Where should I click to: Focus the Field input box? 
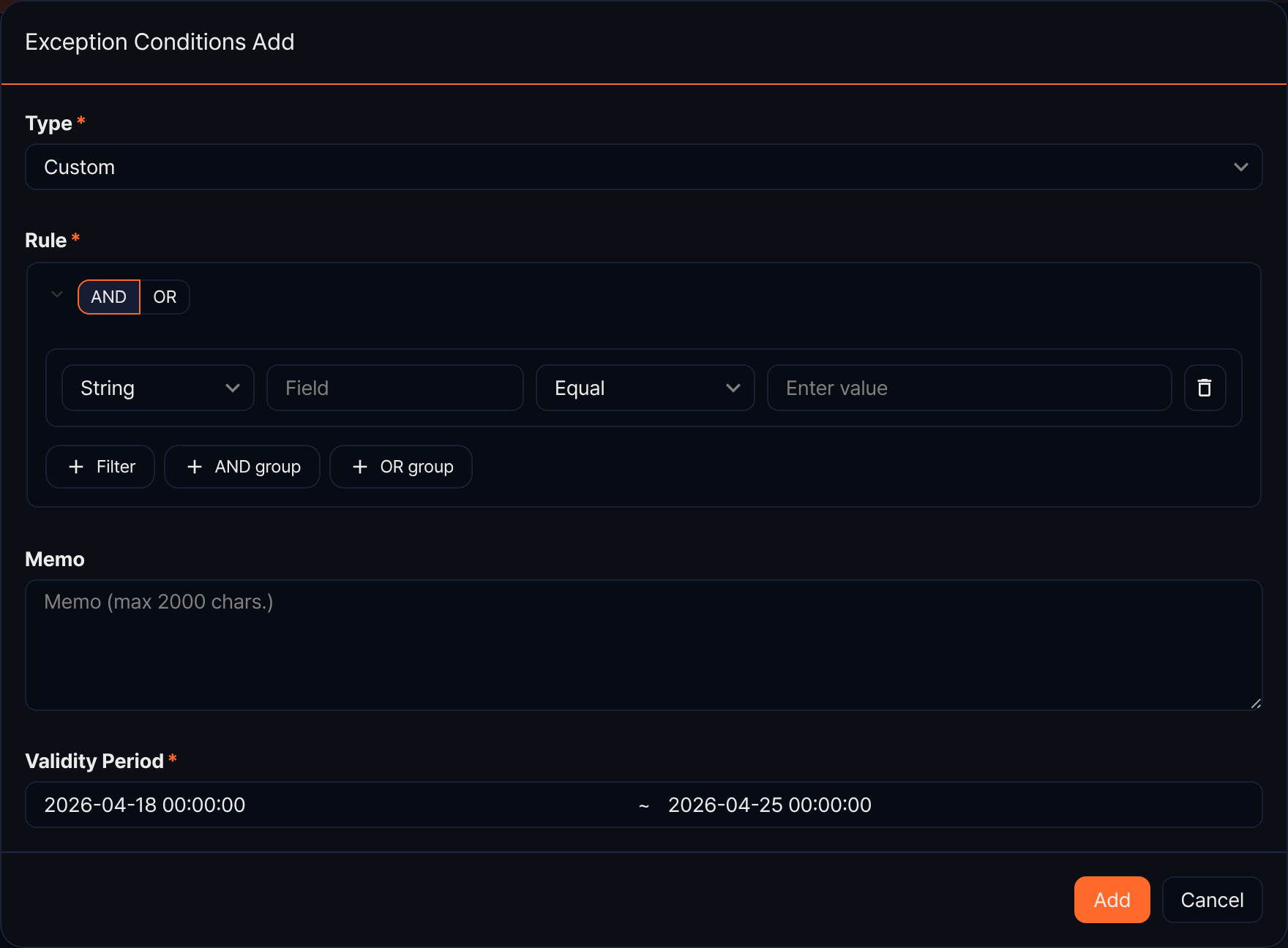tap(395, 388)
